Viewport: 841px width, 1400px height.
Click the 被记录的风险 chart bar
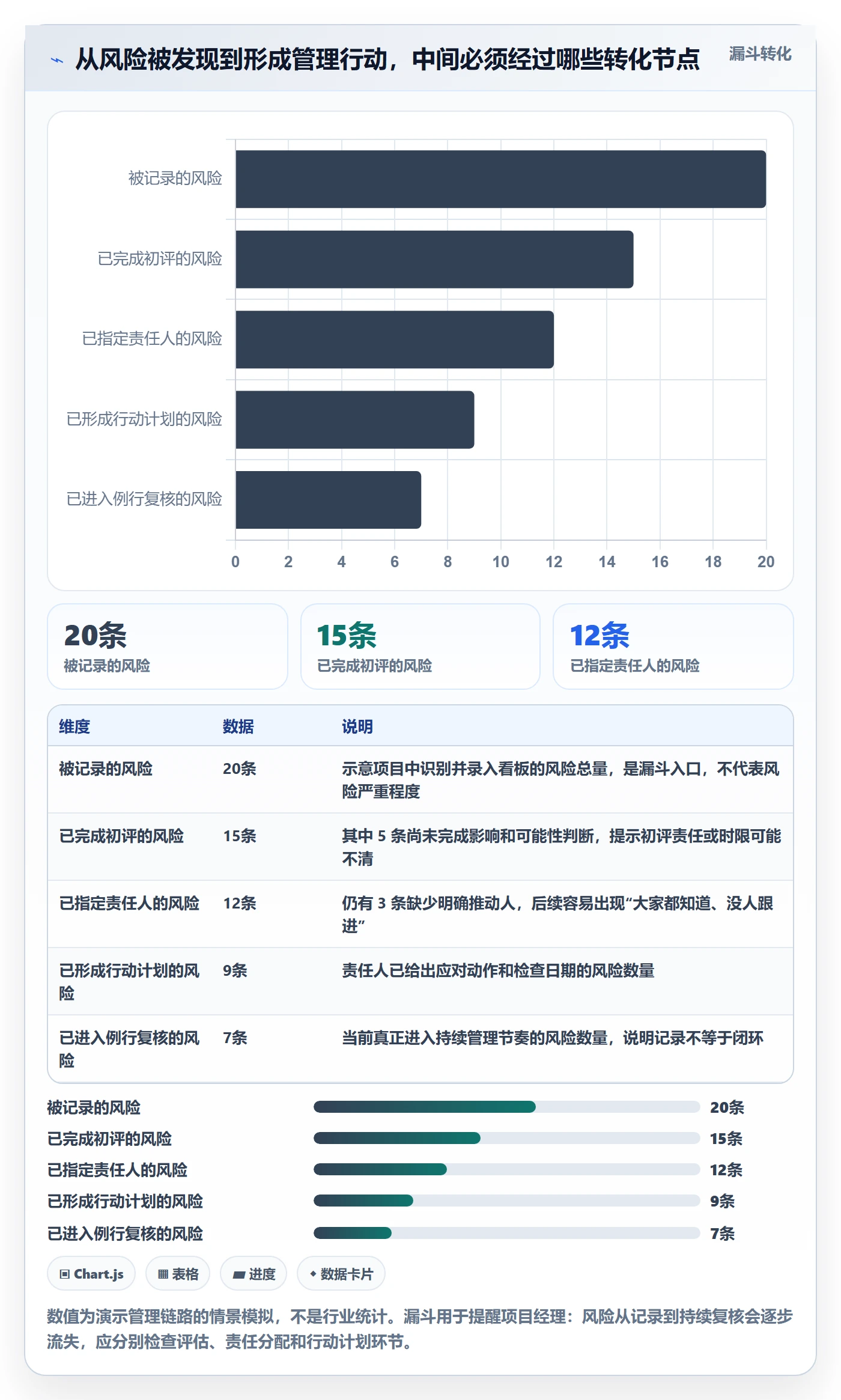click(x=501, y=179)
